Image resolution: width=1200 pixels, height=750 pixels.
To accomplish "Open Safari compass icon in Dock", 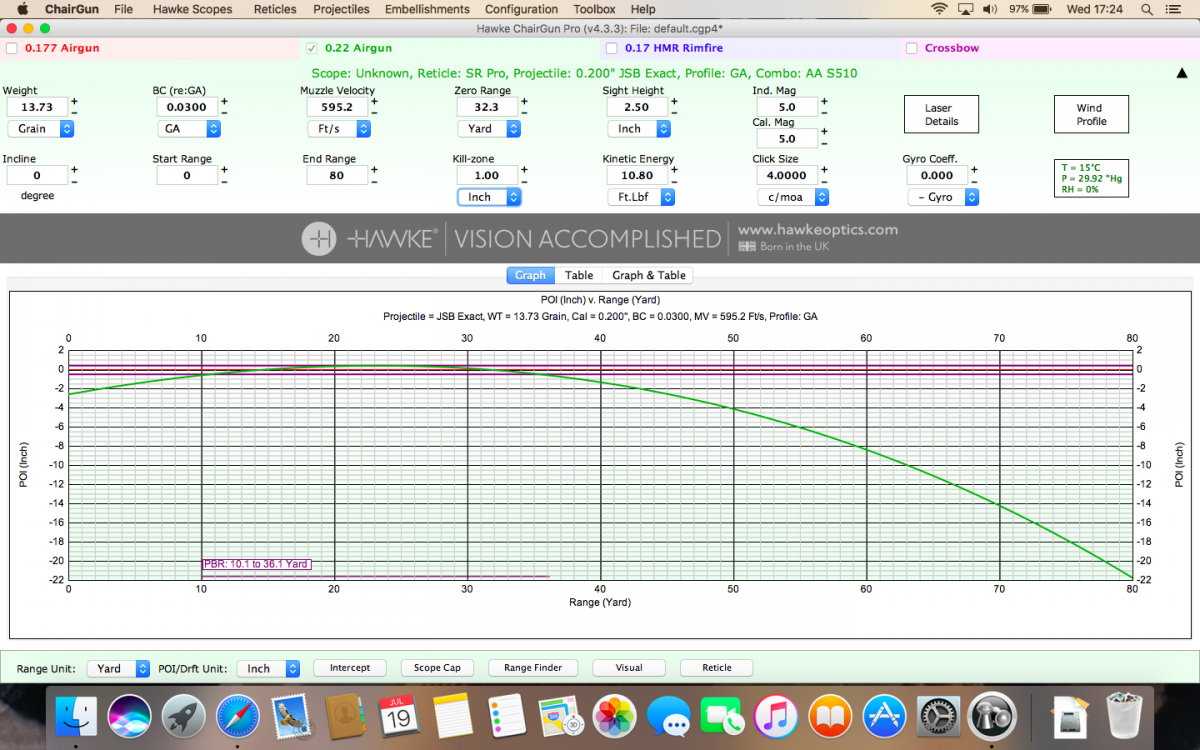I will (x=237, y=716).
